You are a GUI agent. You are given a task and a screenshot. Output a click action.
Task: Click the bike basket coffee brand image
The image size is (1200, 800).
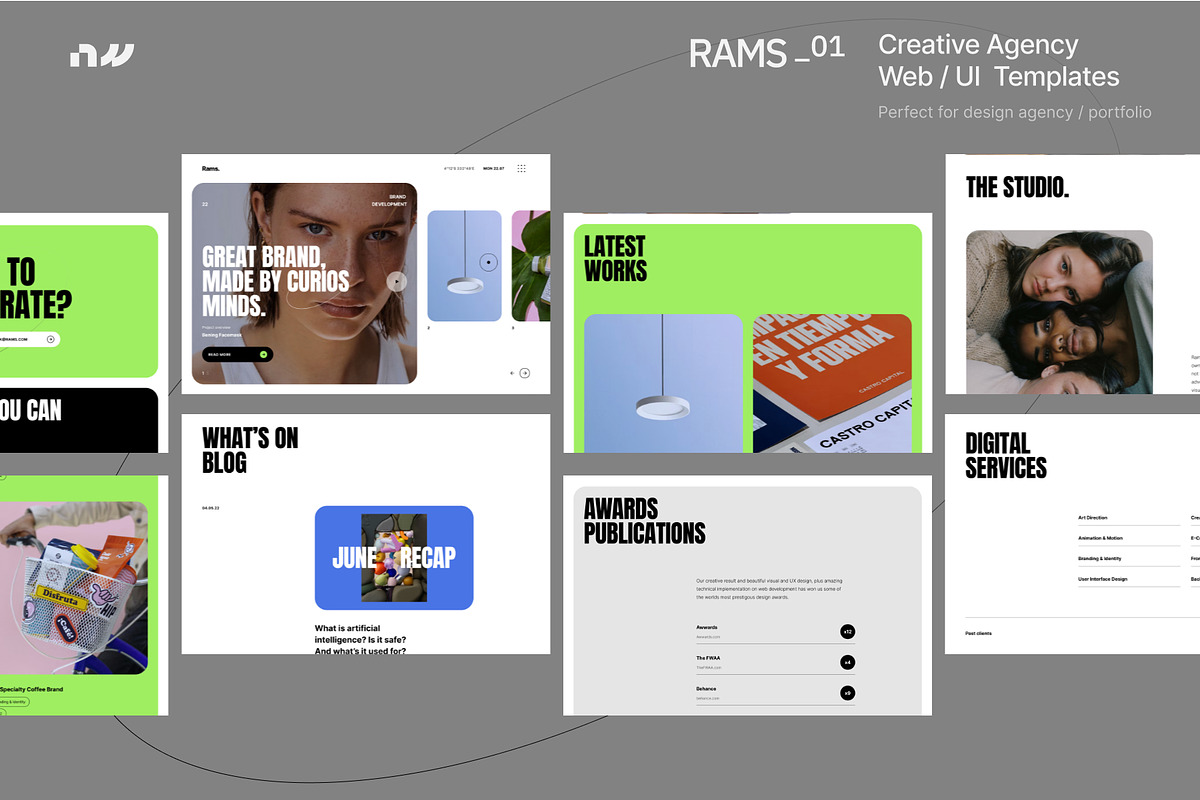coord(74,587)
